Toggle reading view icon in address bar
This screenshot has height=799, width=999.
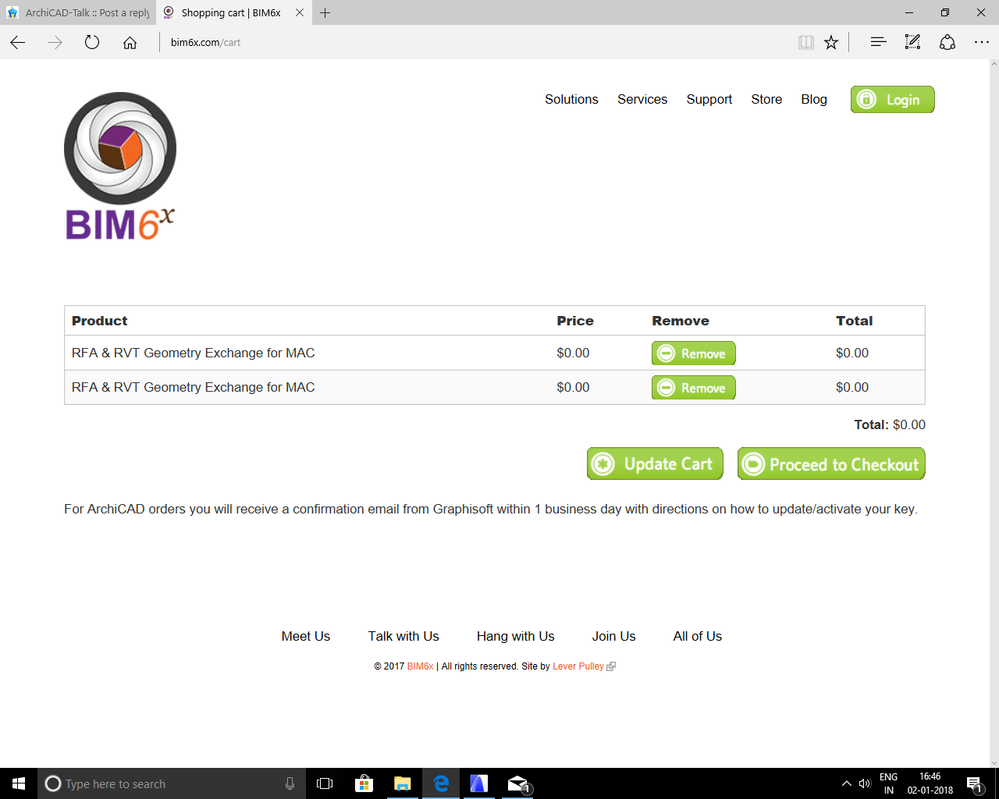click(x=806, y=43)
